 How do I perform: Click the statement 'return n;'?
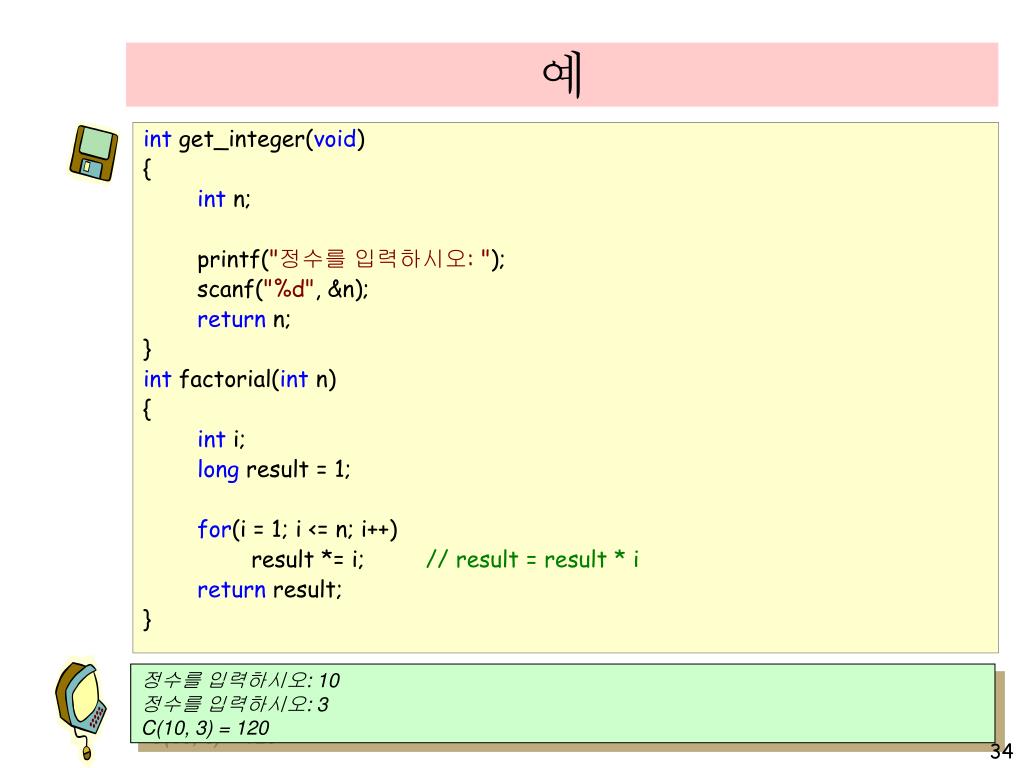click(244, 319)
